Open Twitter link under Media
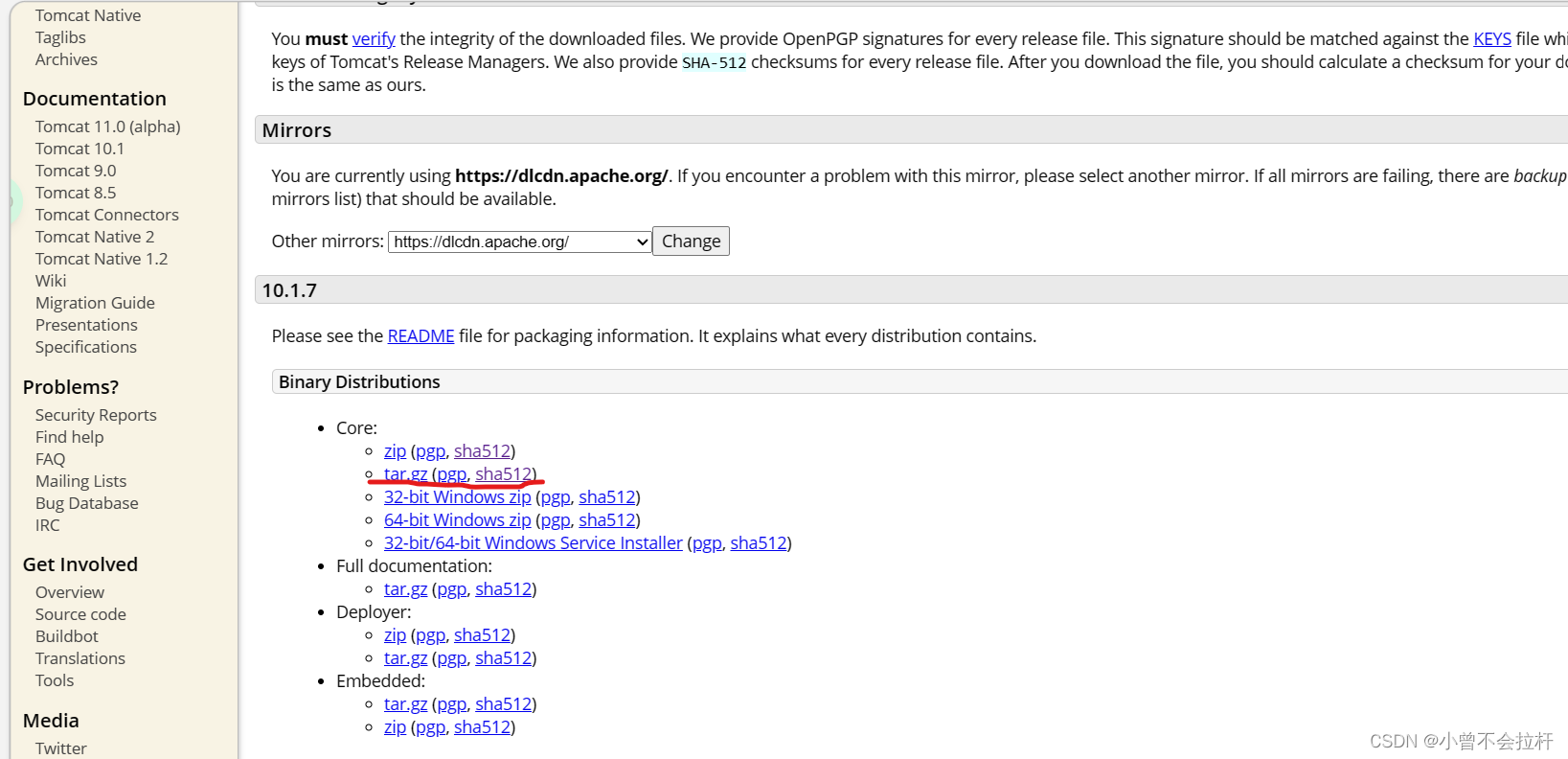Screen dimensions: 1568x759 coord(60,748)
